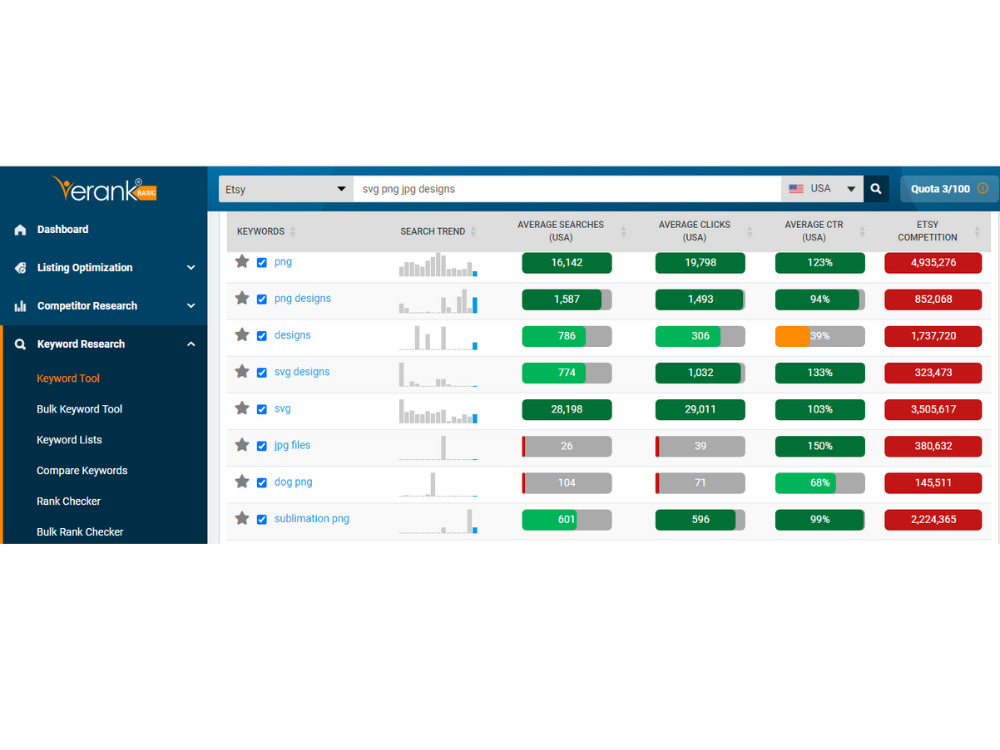Star the jpg files keyword
1000x750 pixels.
pos(242,445)
